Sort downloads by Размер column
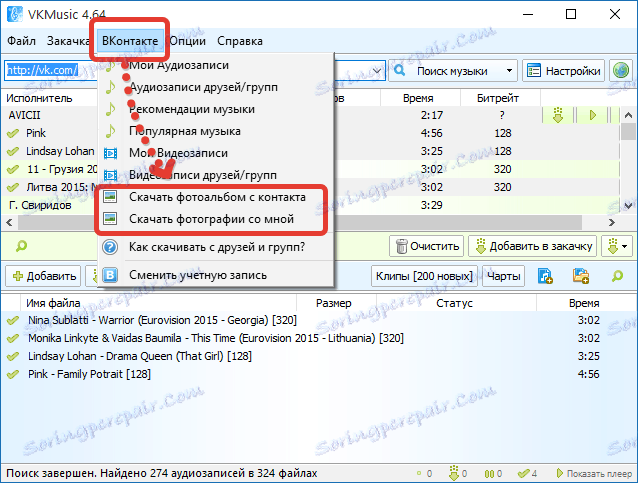Viewport: 638px width, 483px height. coord(334,303)
